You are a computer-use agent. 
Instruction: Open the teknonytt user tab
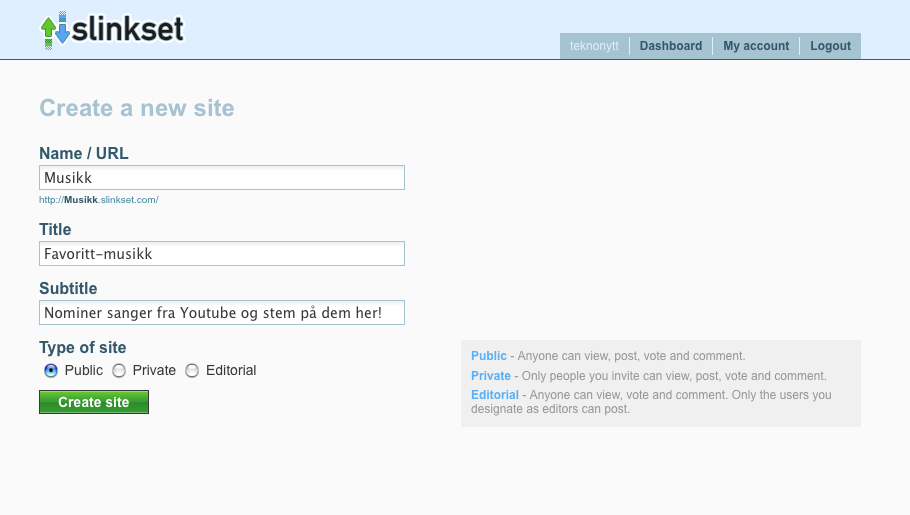pyautogui.click(x=594, y=46)
